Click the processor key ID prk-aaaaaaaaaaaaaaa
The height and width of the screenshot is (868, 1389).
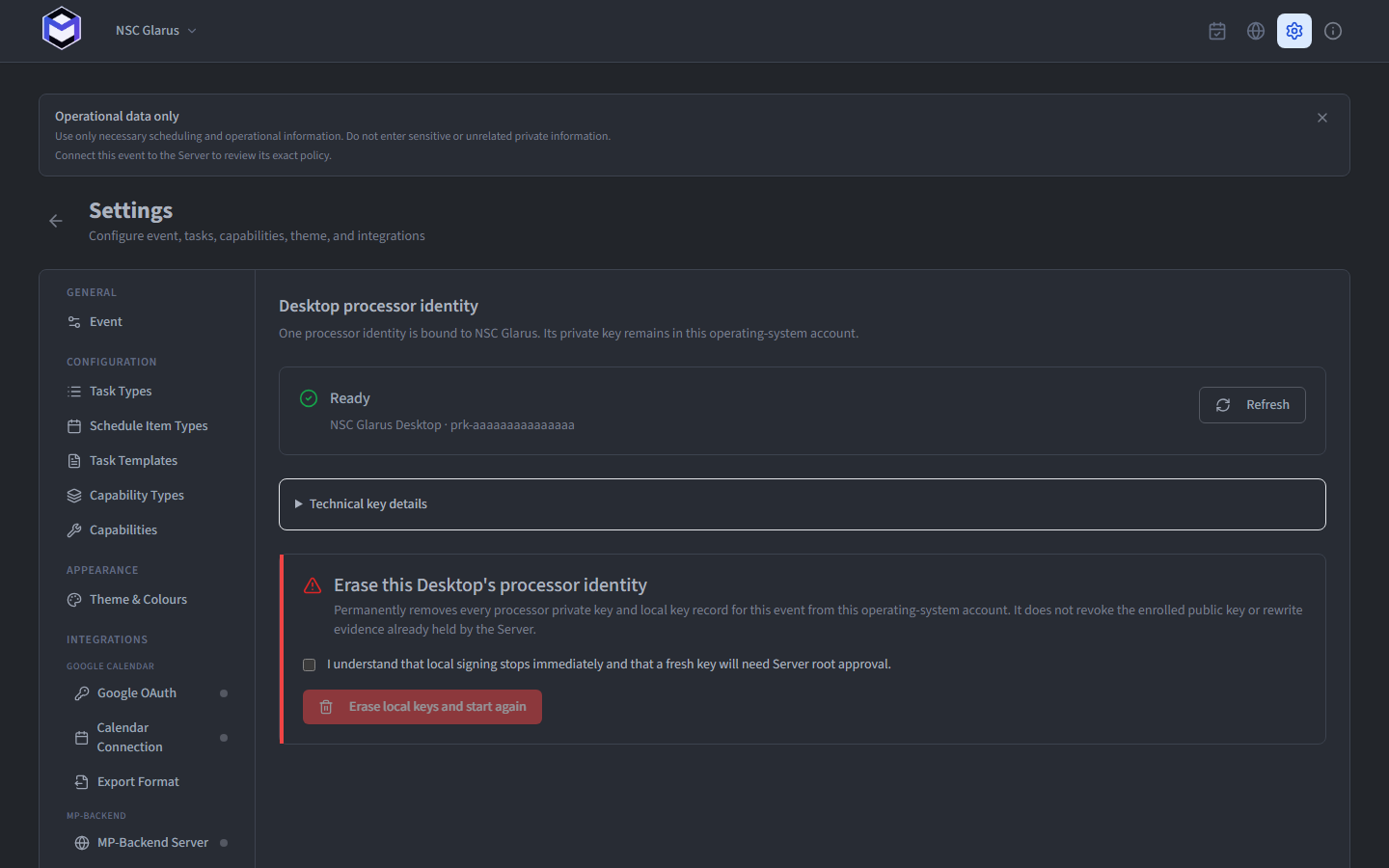click(x=512, y=425)
